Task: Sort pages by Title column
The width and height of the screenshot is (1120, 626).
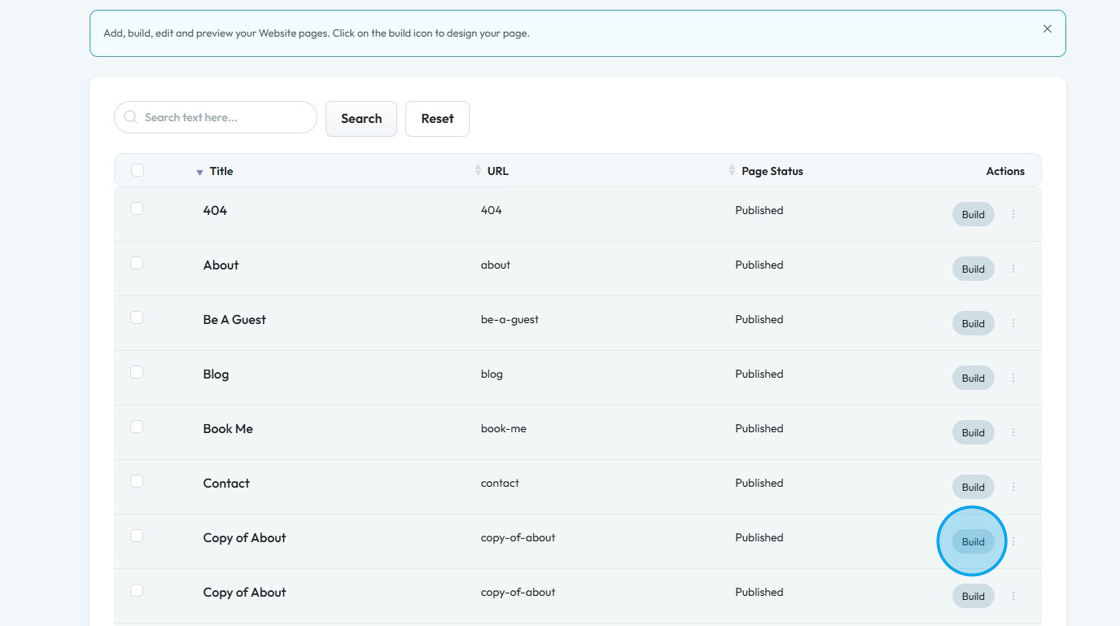Action: tap(221, 171)
